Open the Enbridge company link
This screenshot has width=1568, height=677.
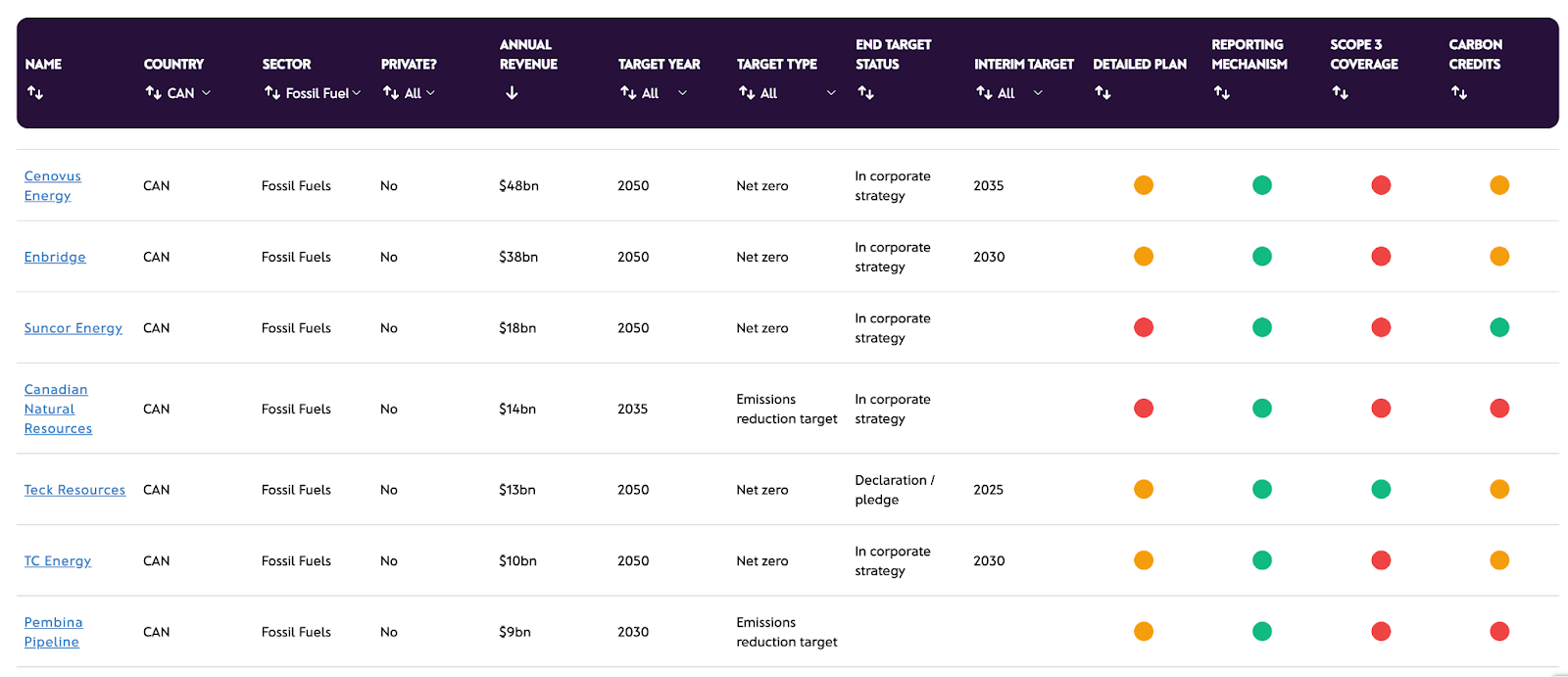(55, 257)
